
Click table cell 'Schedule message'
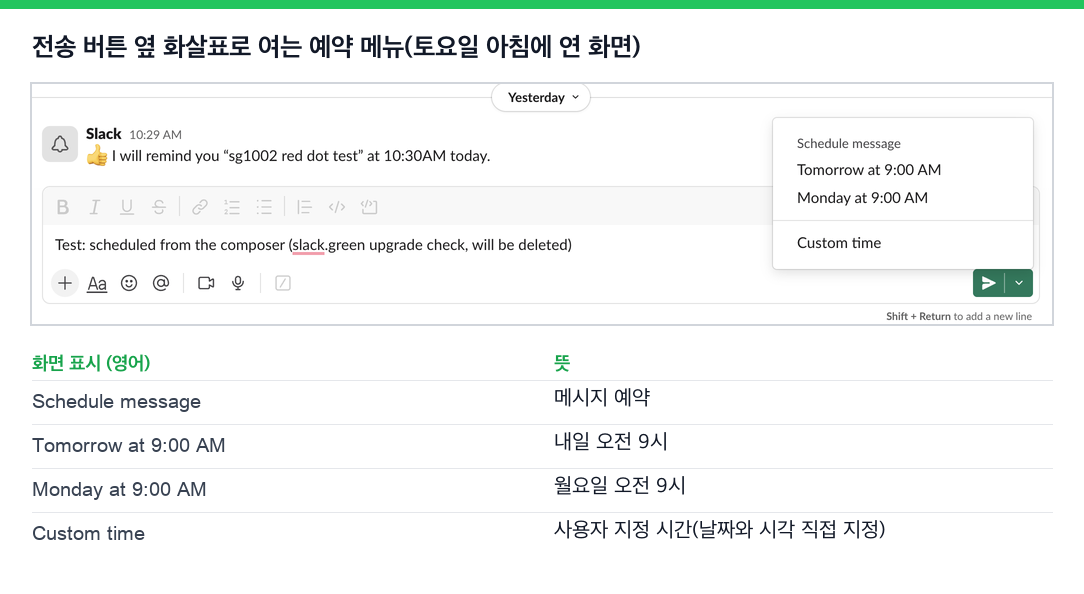click(x=116, y=401)
